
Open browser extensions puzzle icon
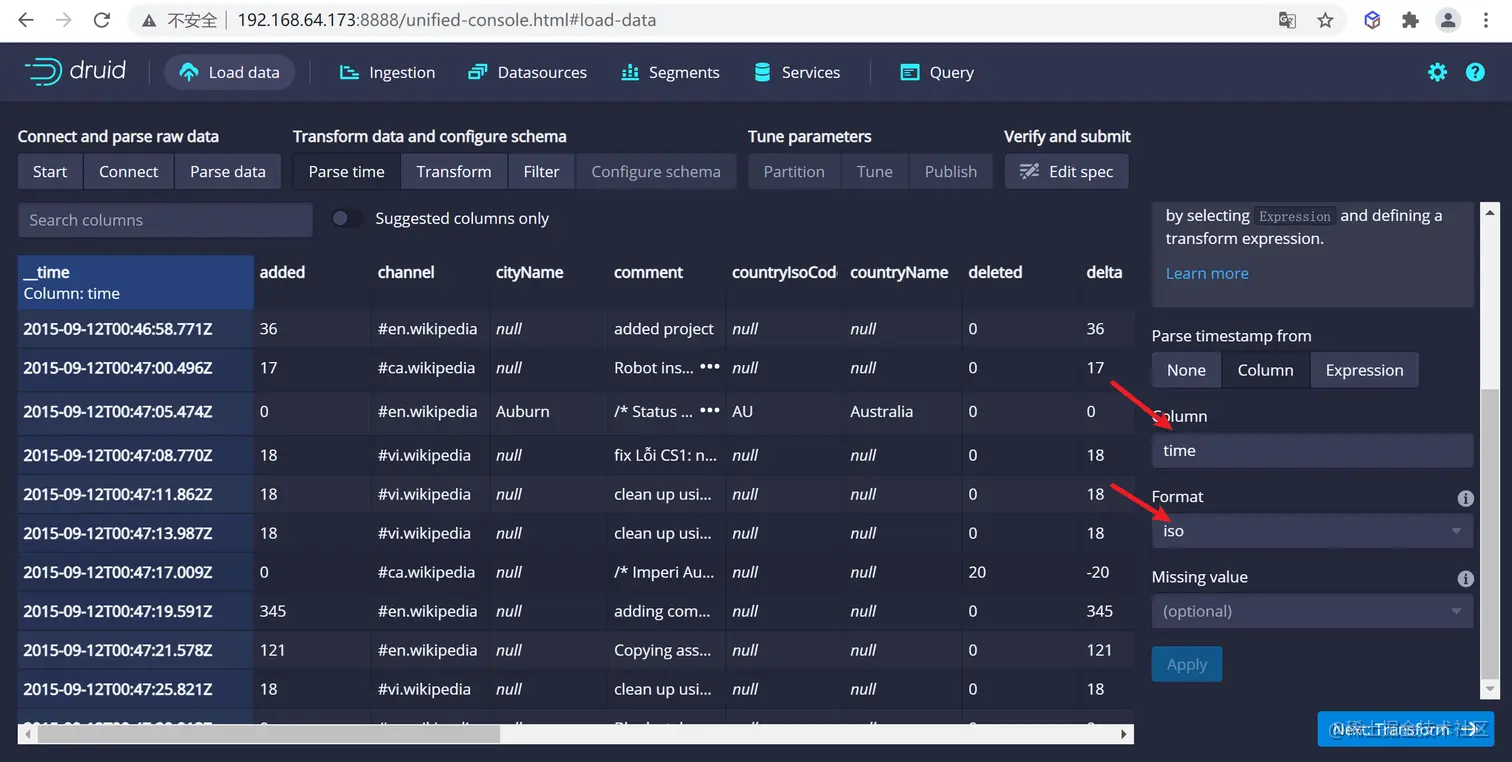click(x=1410, y=20)
